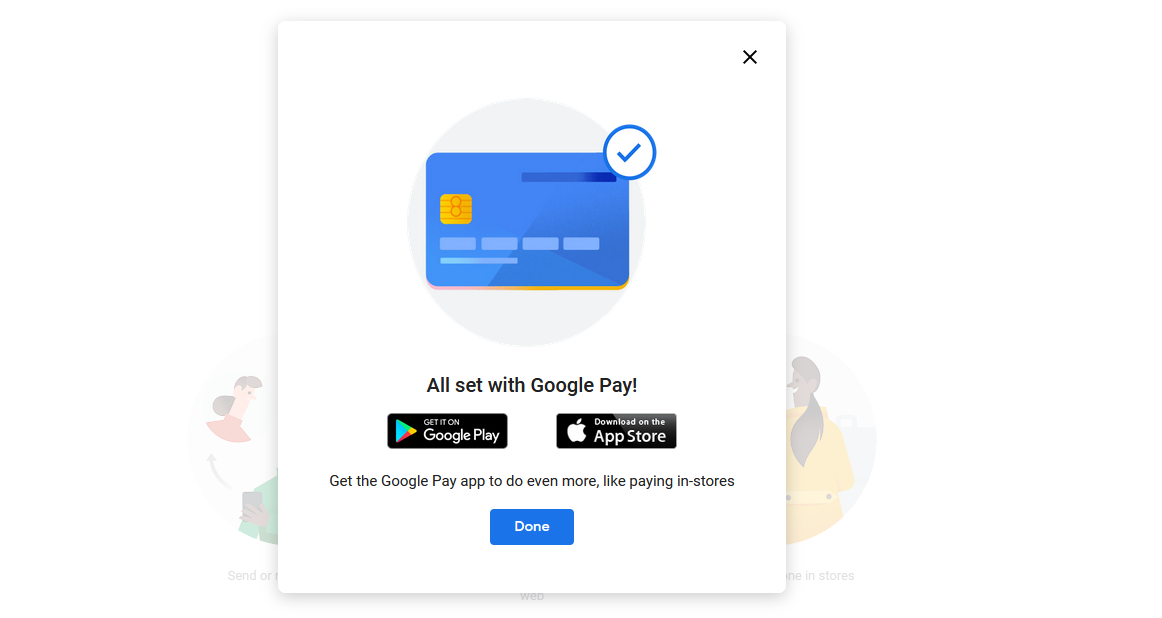Click the card number placeholder blocks
The width and height of the screenshot is (1162, 618).
pos(519,244)
